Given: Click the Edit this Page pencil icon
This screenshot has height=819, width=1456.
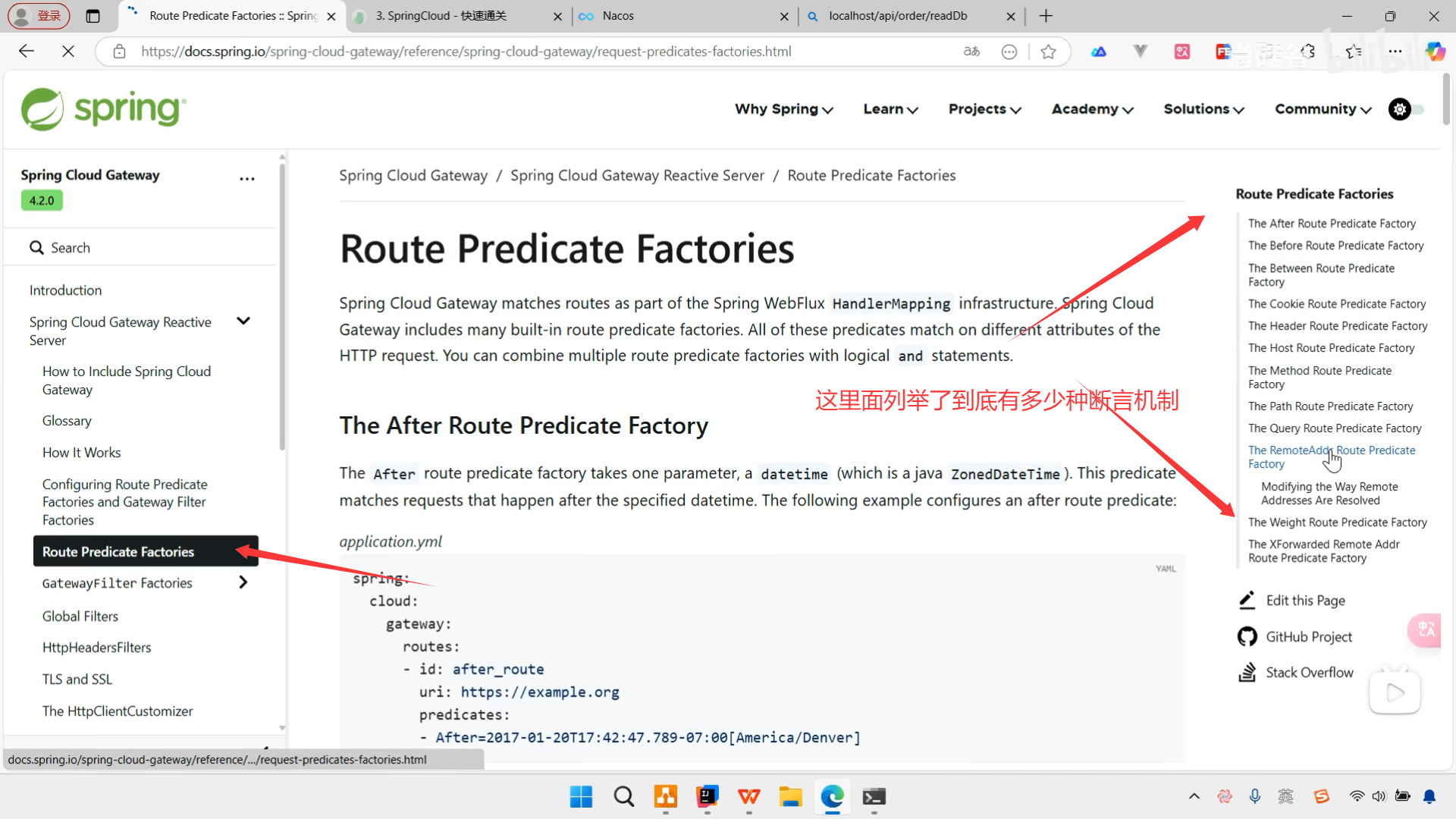Looking at the screenshot, I should (1247, 601).
